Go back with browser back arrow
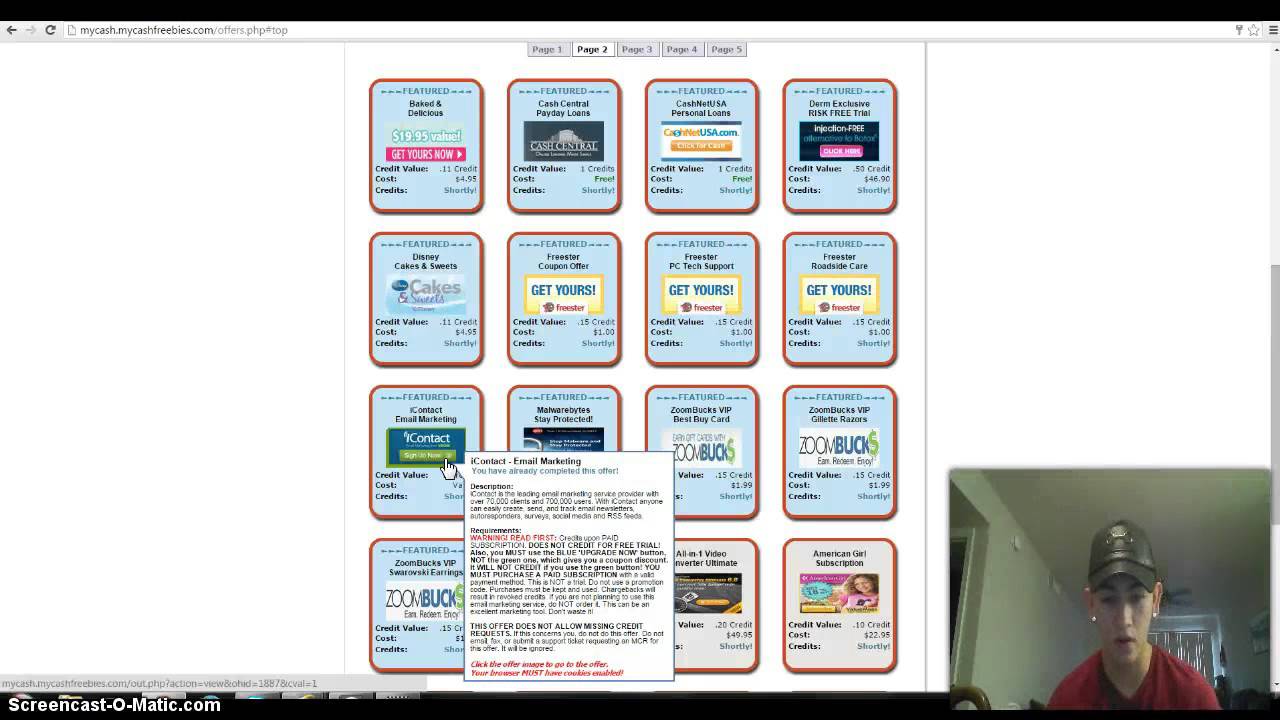The image size is (1280, 720). (11, 30)
